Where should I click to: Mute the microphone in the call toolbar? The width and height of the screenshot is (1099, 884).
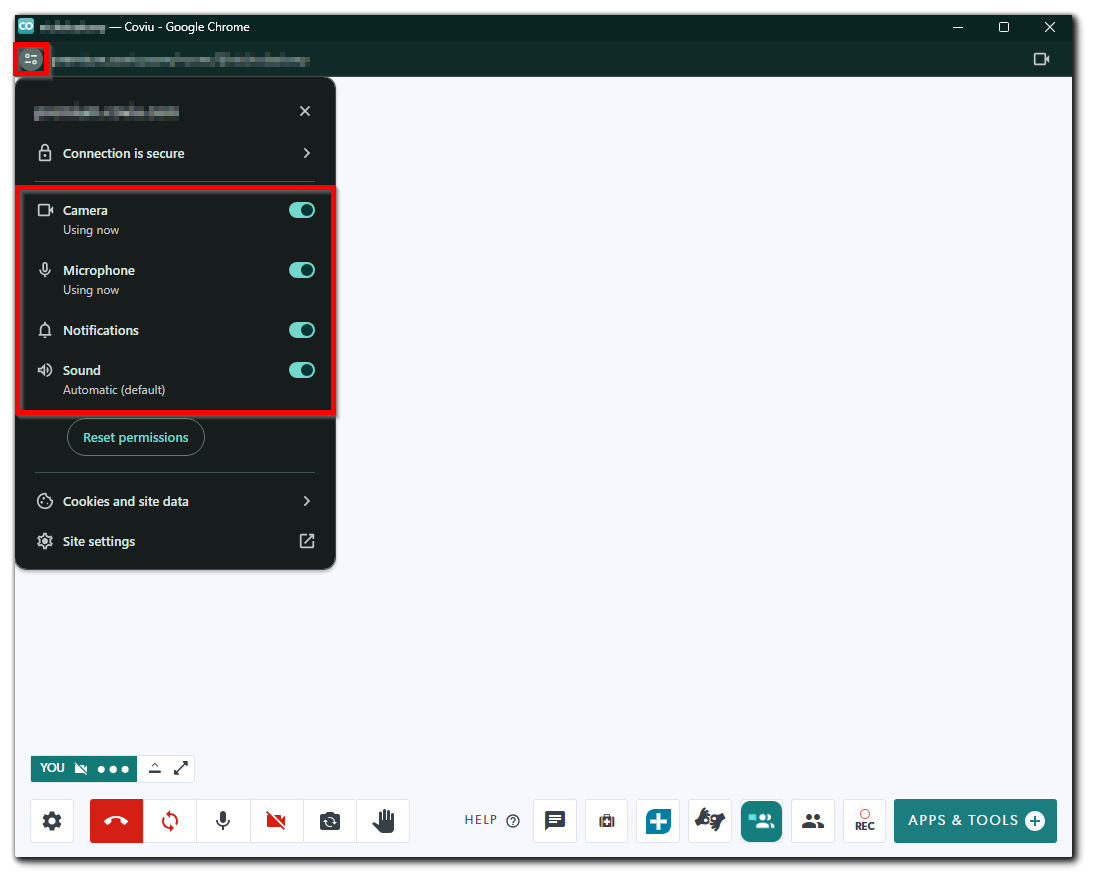point(223,821)
